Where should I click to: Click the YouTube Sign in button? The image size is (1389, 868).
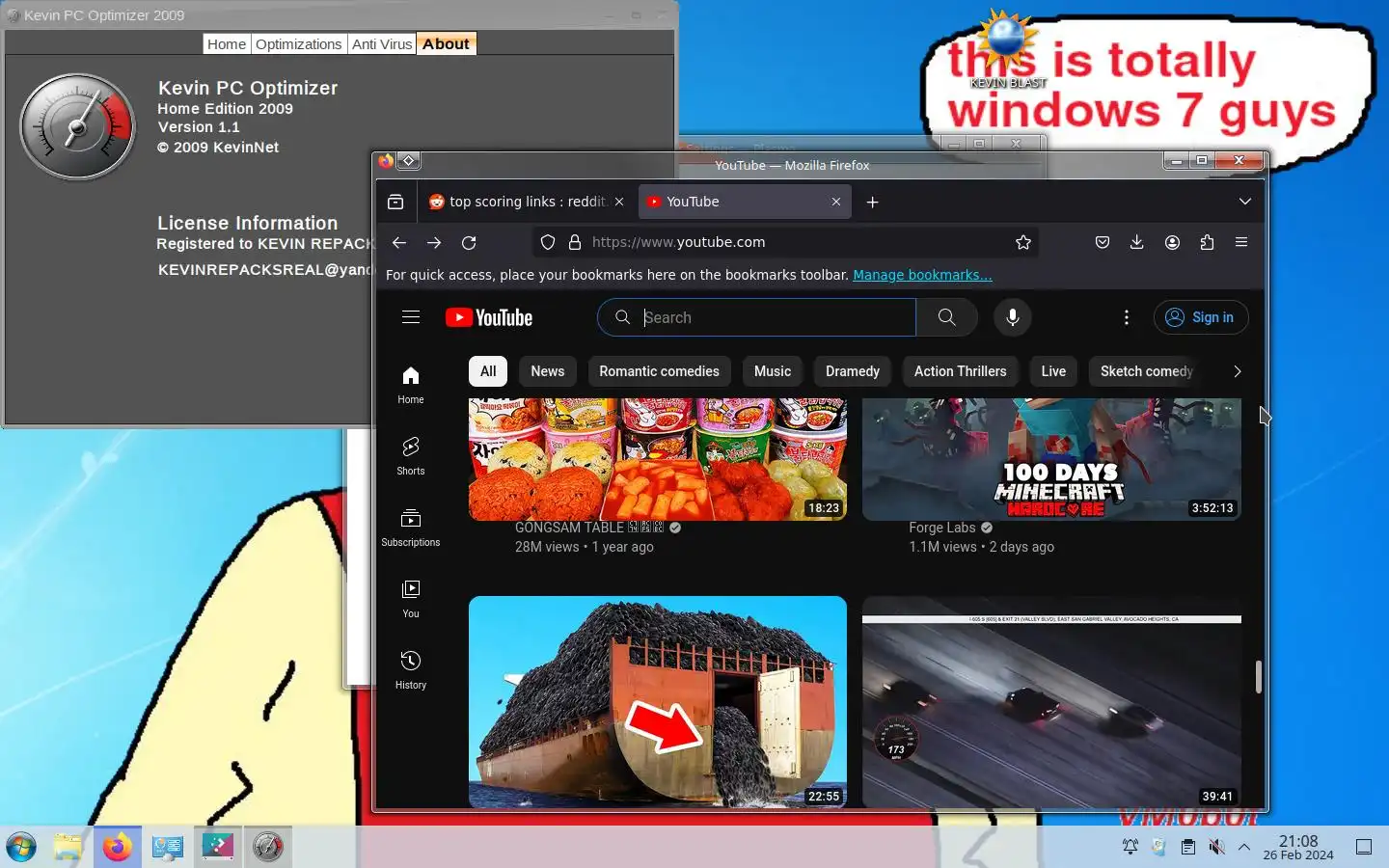(x=1201, y=317)
